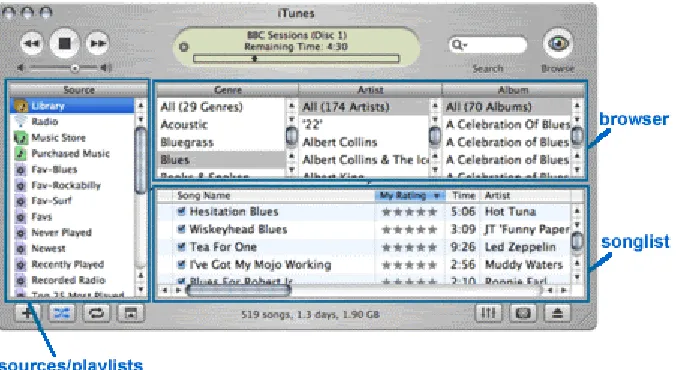
Task: Select artist Albert Collins
Action: [x=364, y=142]
